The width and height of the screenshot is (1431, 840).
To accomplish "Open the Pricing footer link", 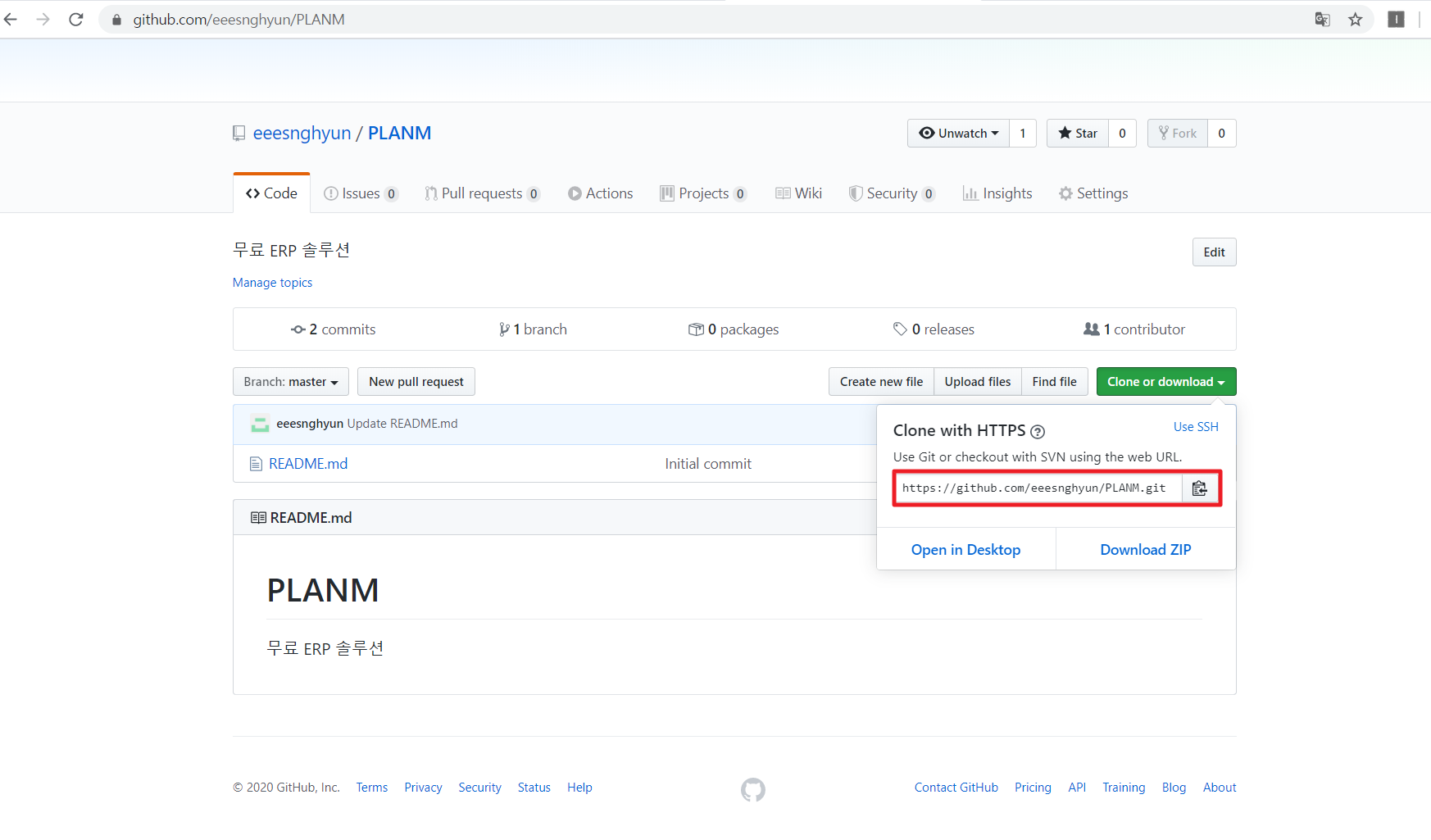I will click(x=1033, y=788).
